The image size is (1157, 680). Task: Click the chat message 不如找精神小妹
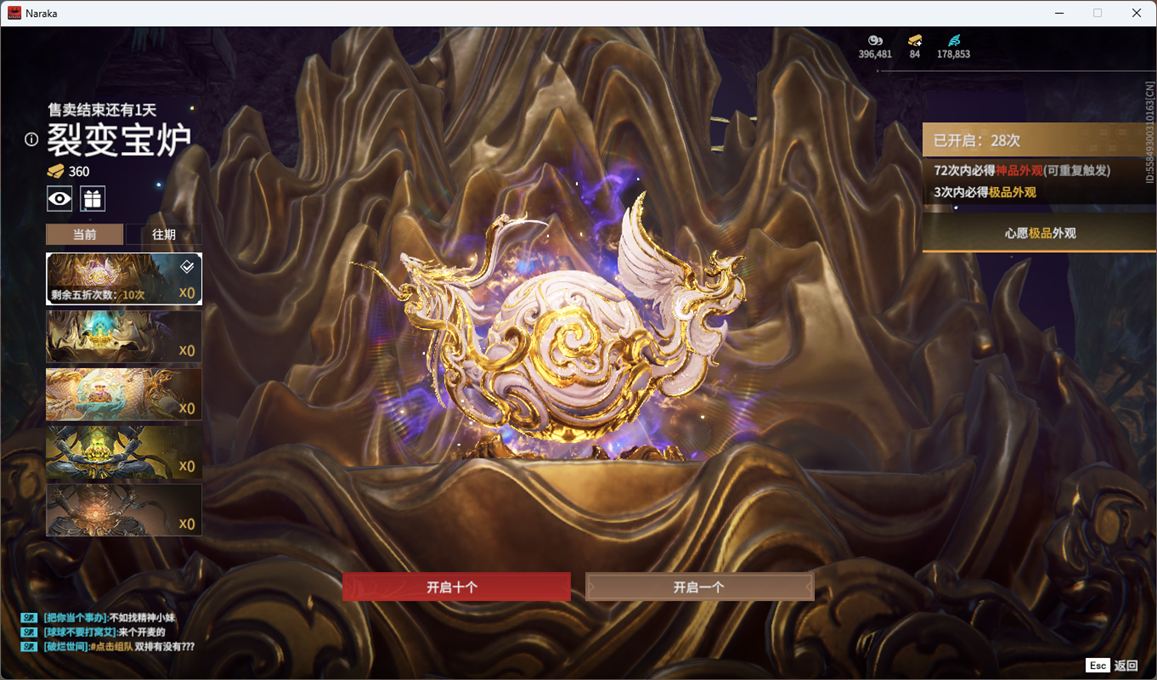coord(142,617)
